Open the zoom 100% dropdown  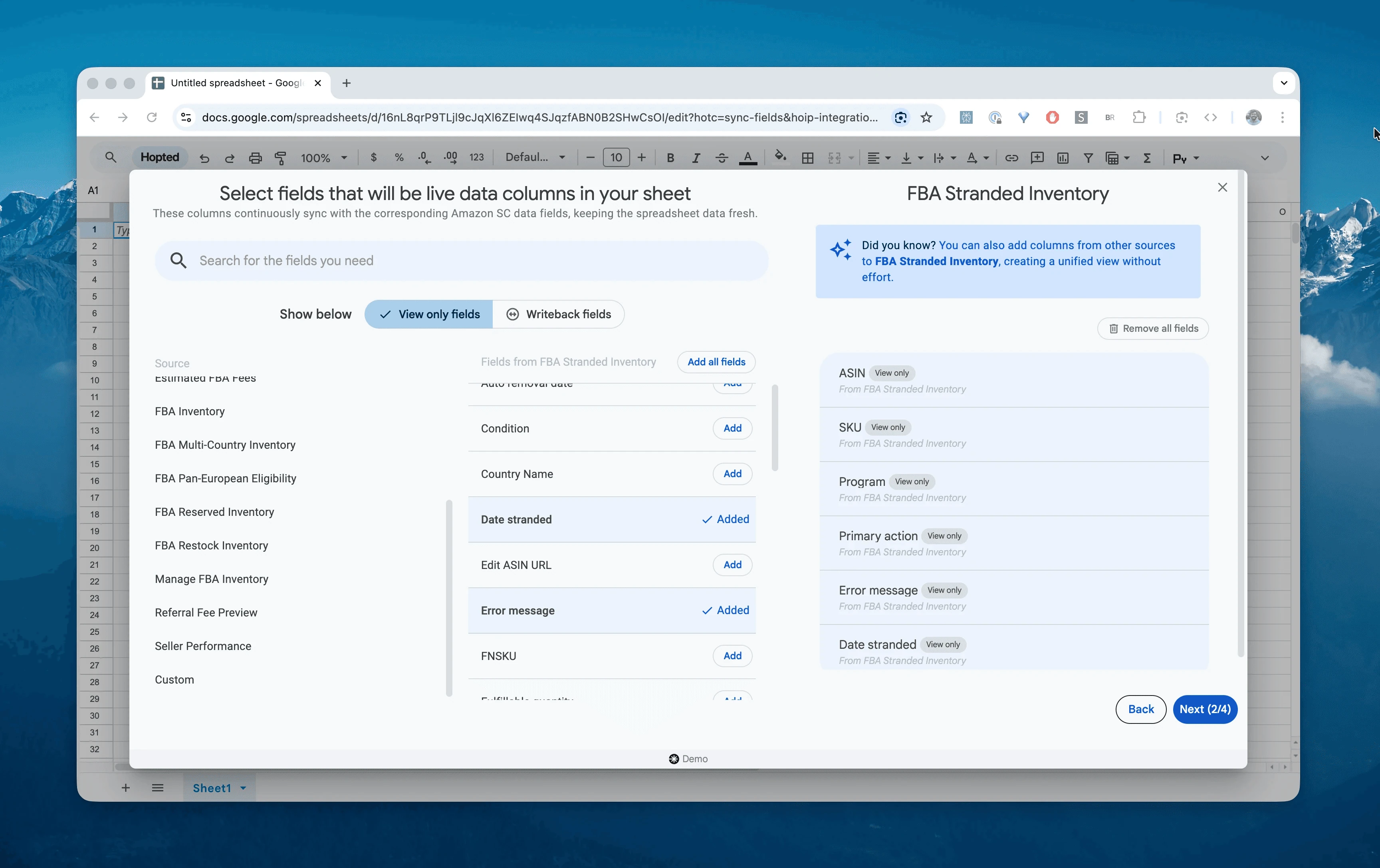coord(324,158)
